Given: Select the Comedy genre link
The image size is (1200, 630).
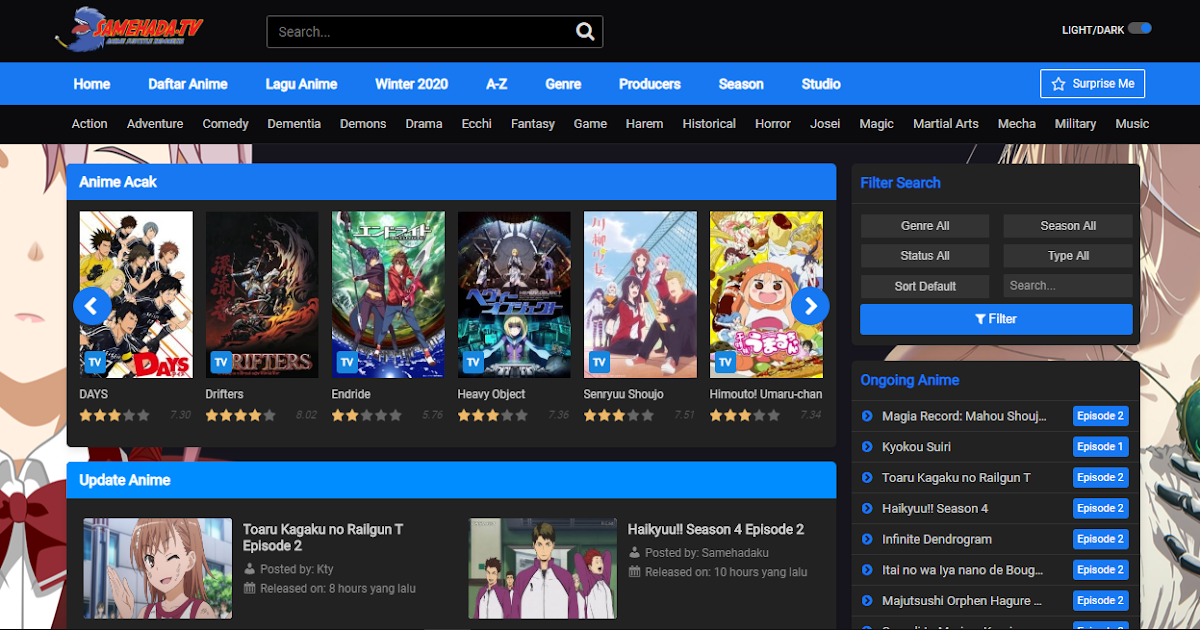Looking at the screenshot, I should coord(225,124).
